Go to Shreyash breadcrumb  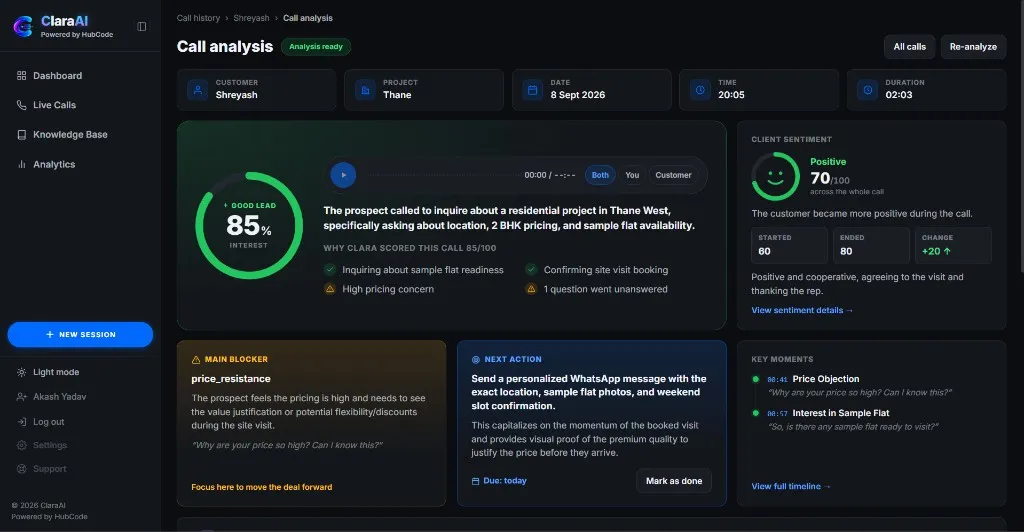pos(251,18)
